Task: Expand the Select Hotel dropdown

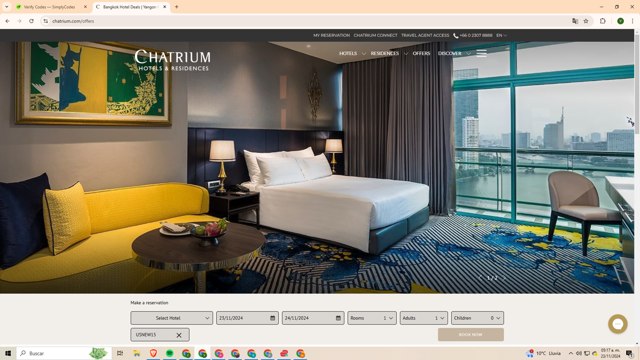Action: pos(171,318)
